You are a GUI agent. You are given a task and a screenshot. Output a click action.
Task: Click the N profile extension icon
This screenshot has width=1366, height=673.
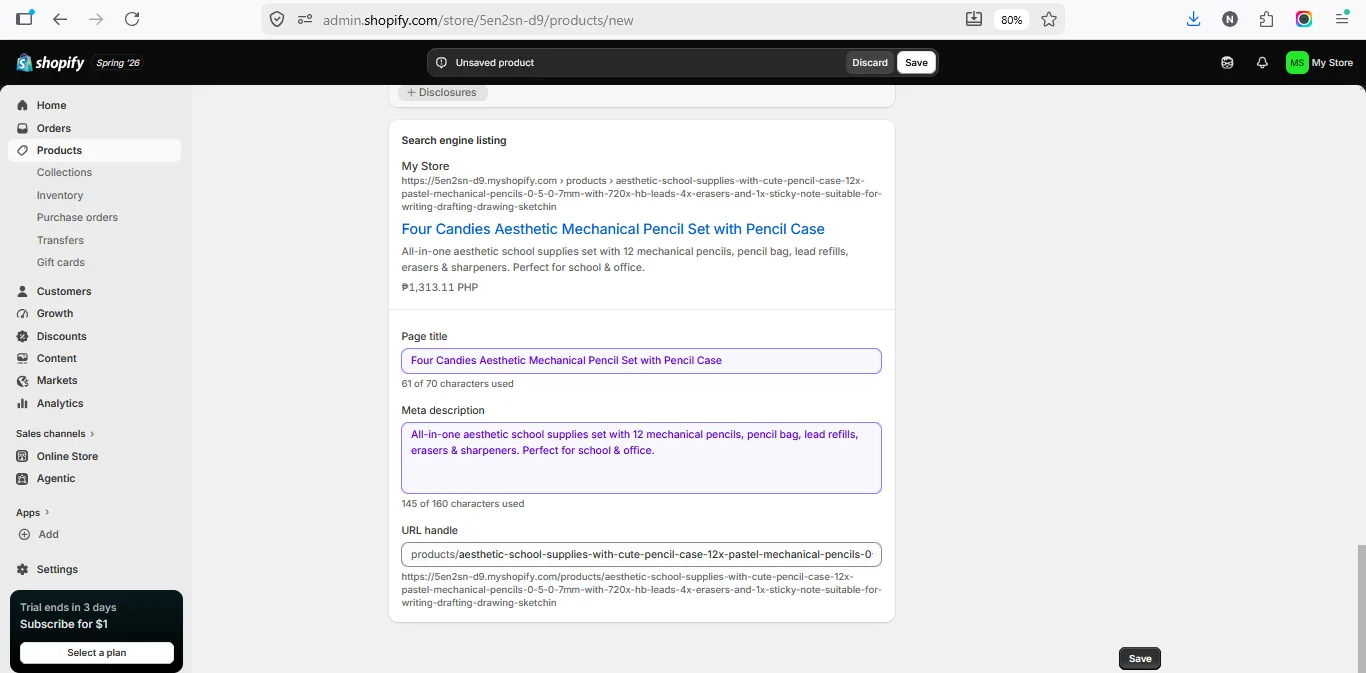[x=1230, y=19]
